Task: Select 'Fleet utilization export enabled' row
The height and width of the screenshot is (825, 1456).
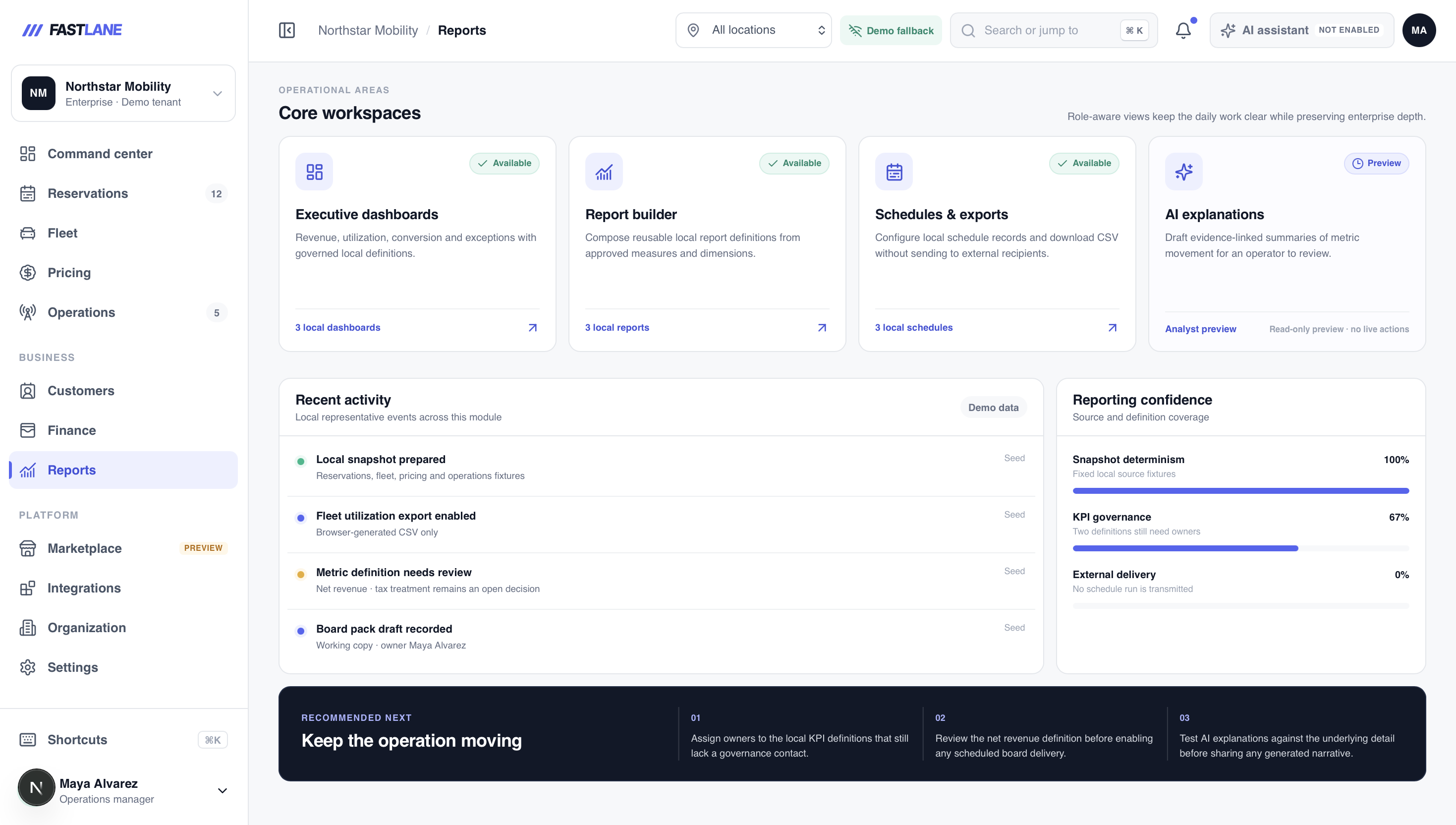Action: click(661, 524)
